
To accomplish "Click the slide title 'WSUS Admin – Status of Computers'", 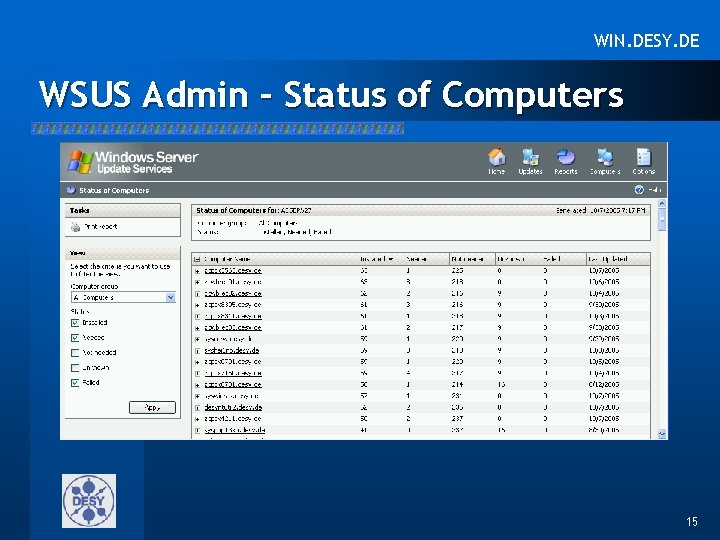I will [331, 94].
